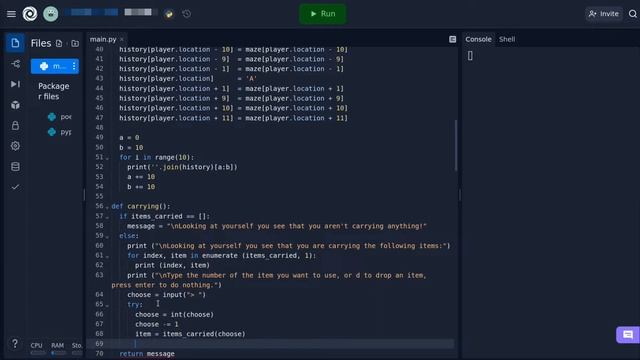Image resolution: width=640 pixels, height=360 pixels.
Task: Select the main.py file in the tree
Action: pyautogui.click(x=55, y=66)
